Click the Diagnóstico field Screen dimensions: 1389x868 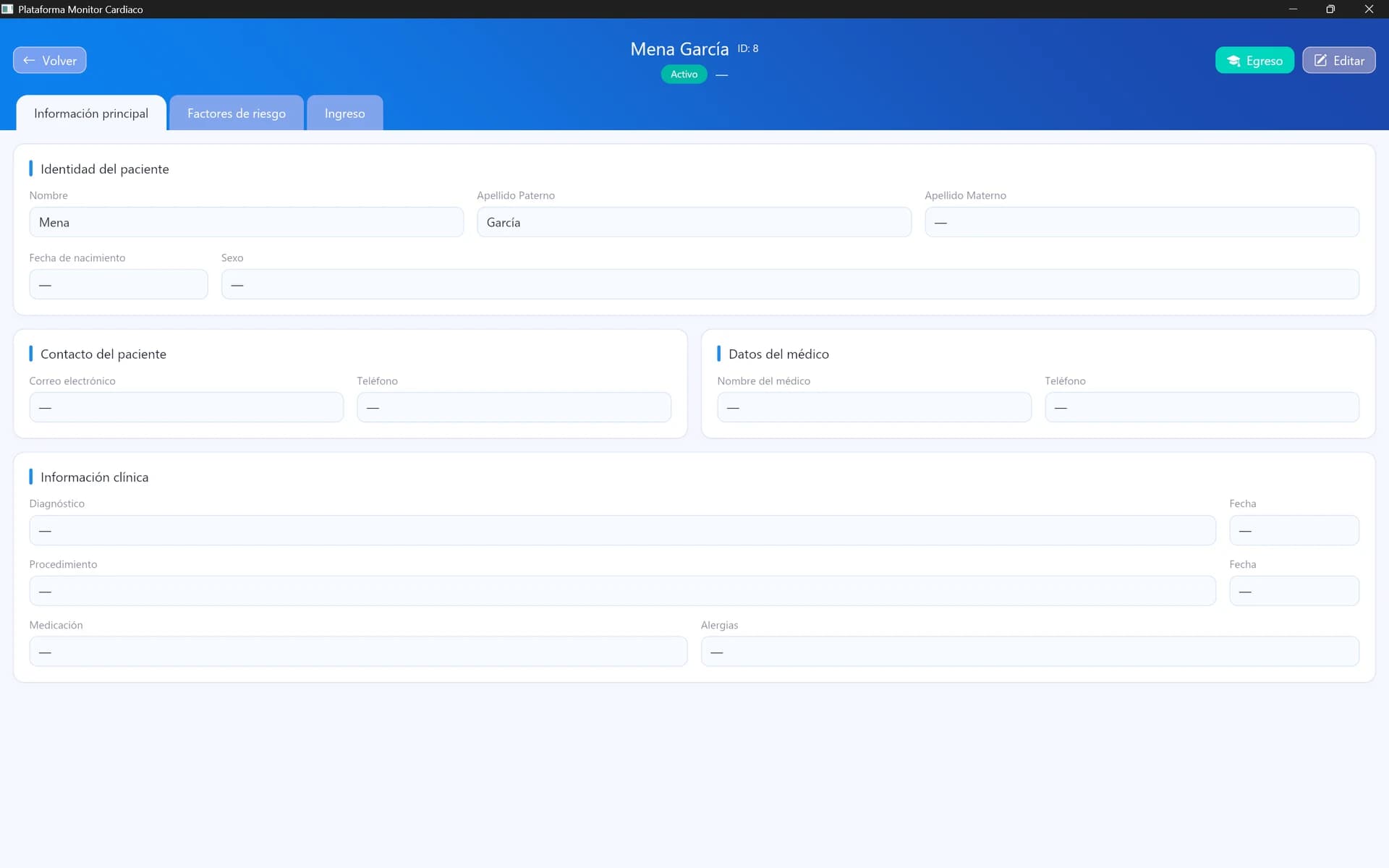(x=622, y=530)
